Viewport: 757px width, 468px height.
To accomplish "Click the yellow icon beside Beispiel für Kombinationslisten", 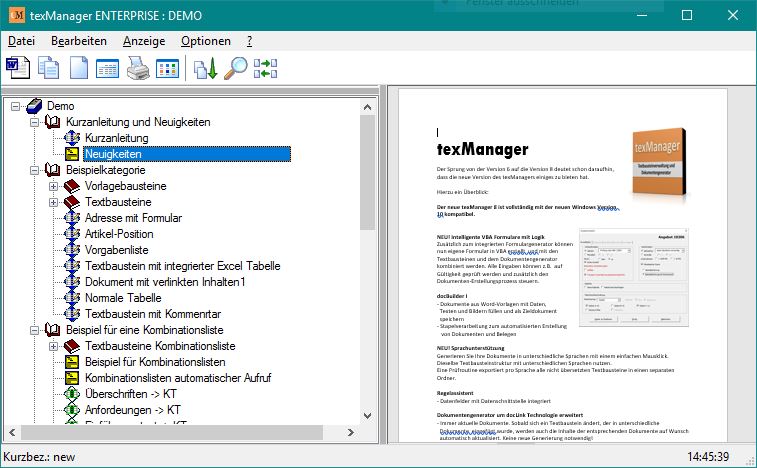I will pos(72,361).
